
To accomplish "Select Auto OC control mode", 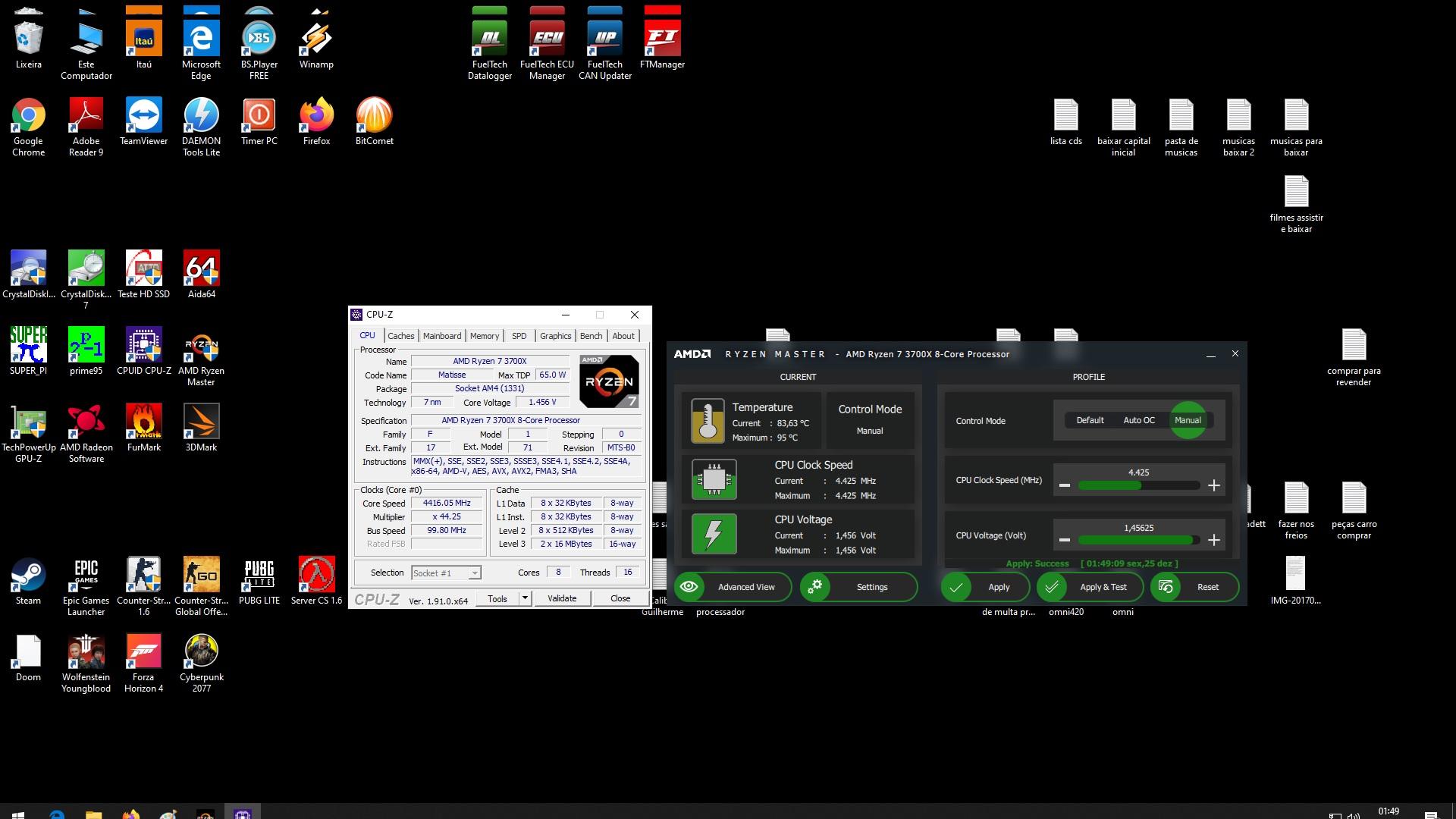I will coord(1138,420).
